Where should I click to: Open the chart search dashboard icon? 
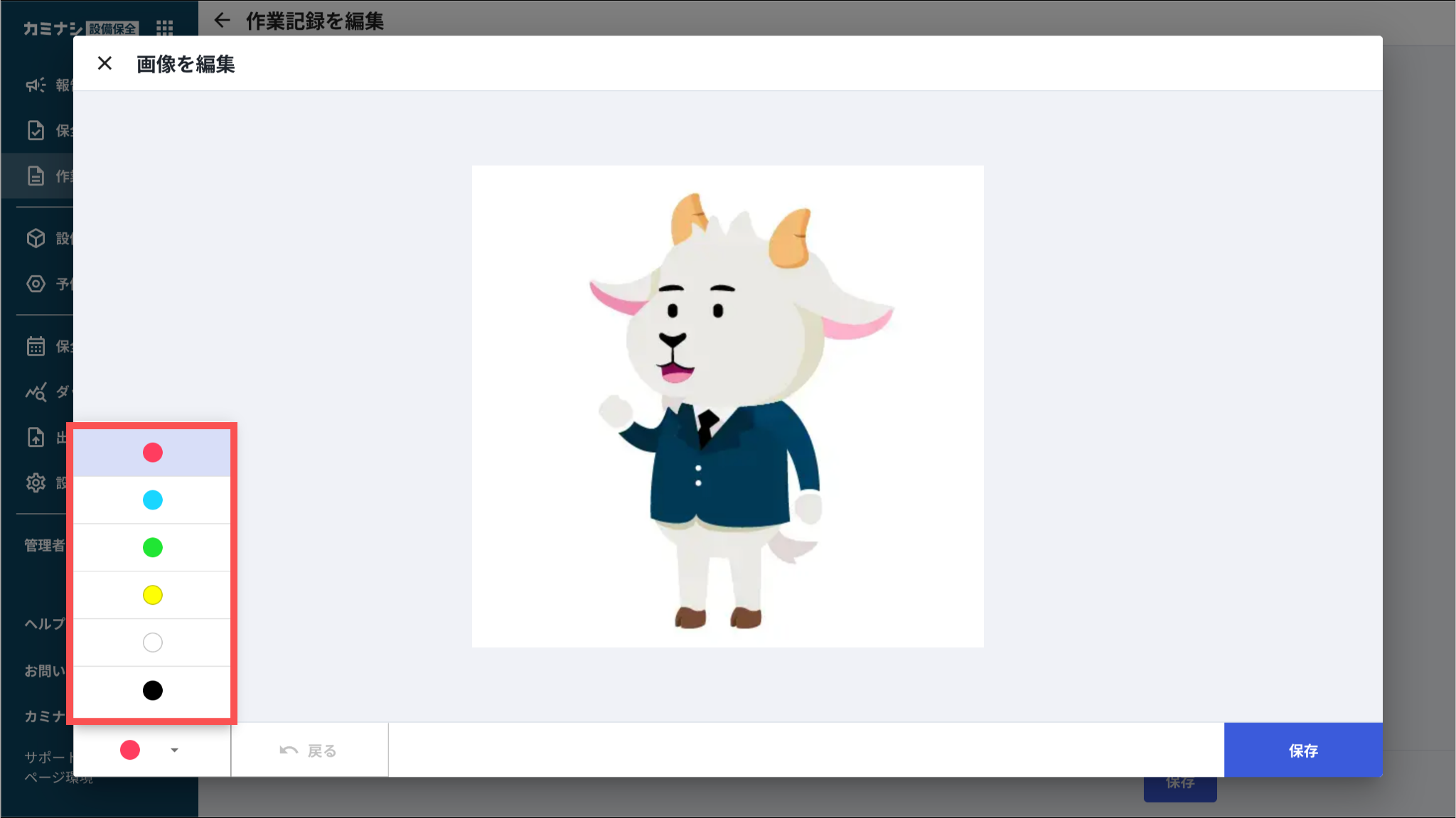click(36, 392)
